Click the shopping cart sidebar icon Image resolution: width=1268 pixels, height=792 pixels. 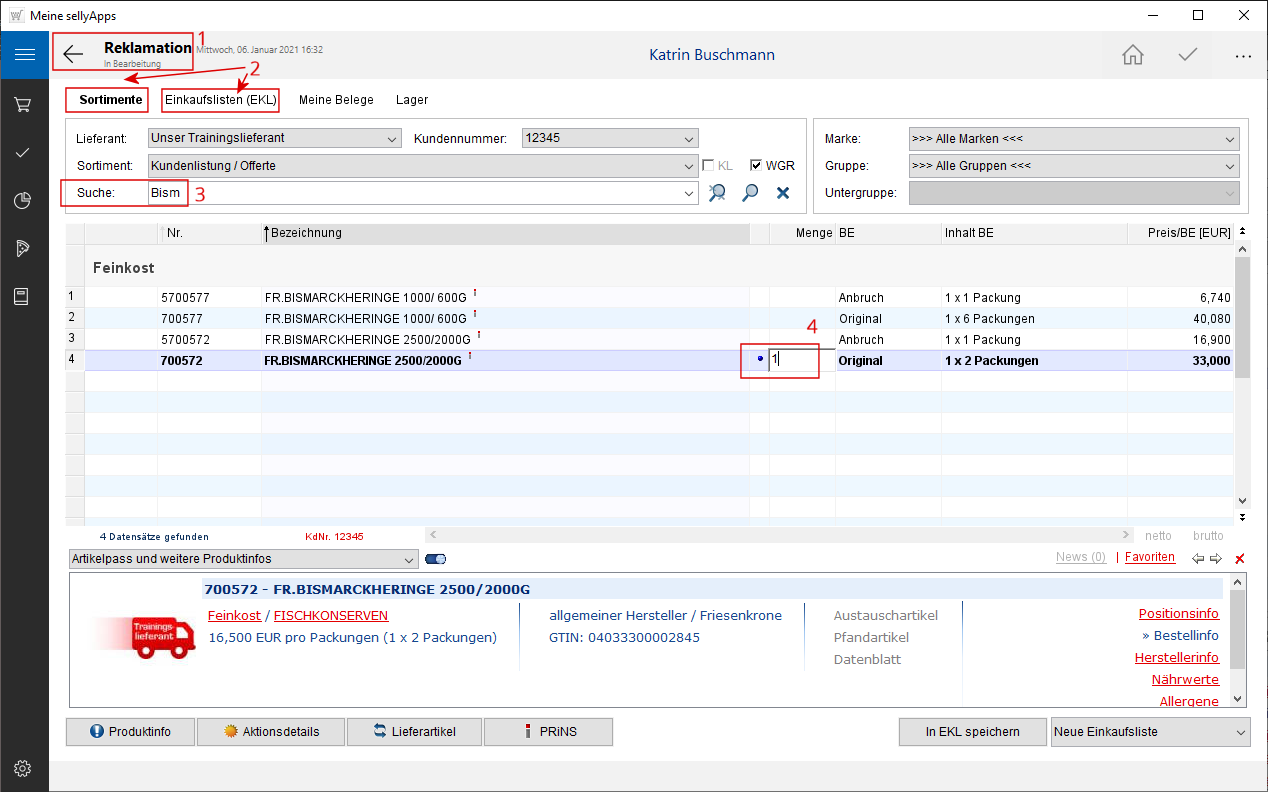tap(24, 104)
